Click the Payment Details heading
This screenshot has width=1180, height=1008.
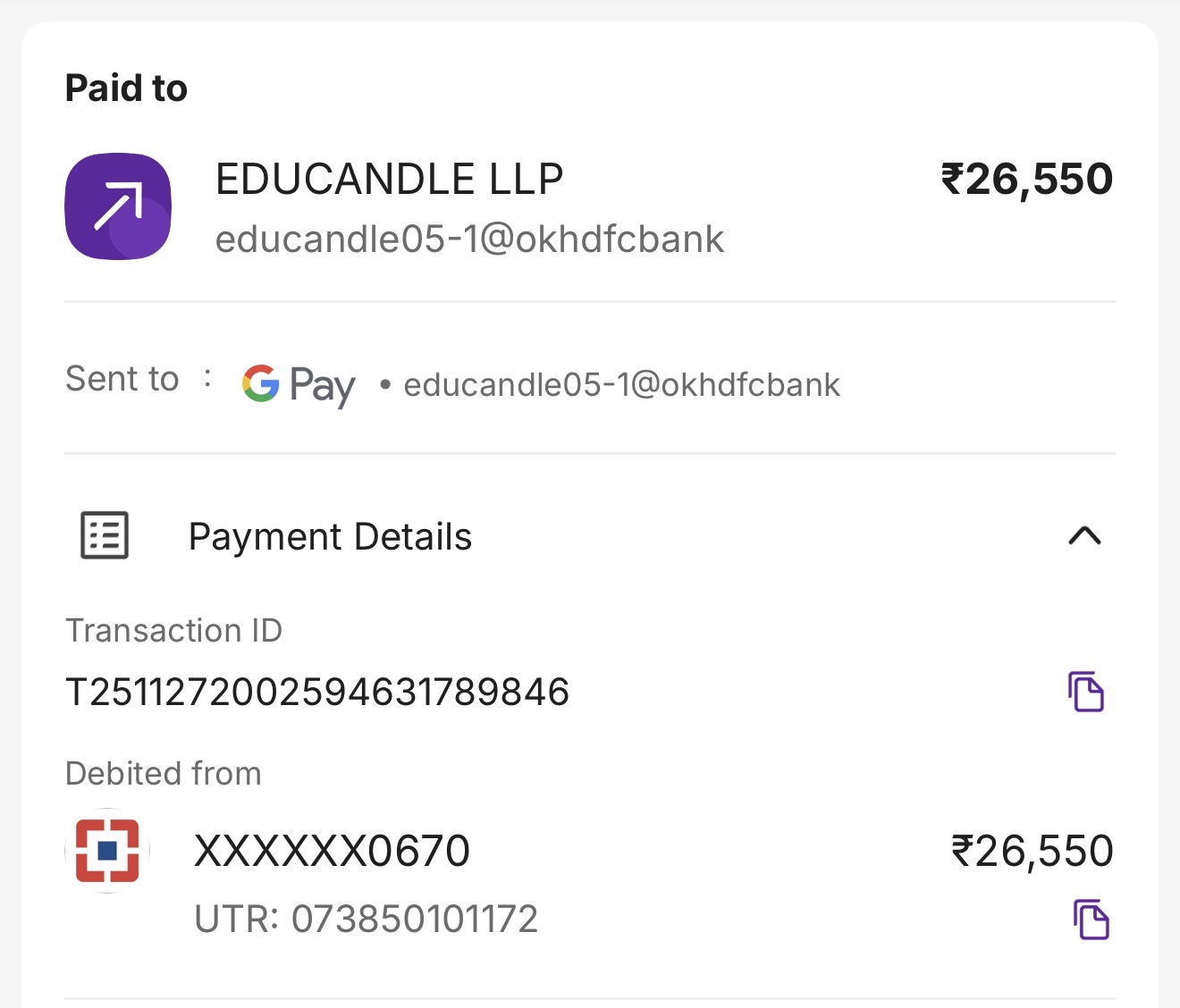330,537
